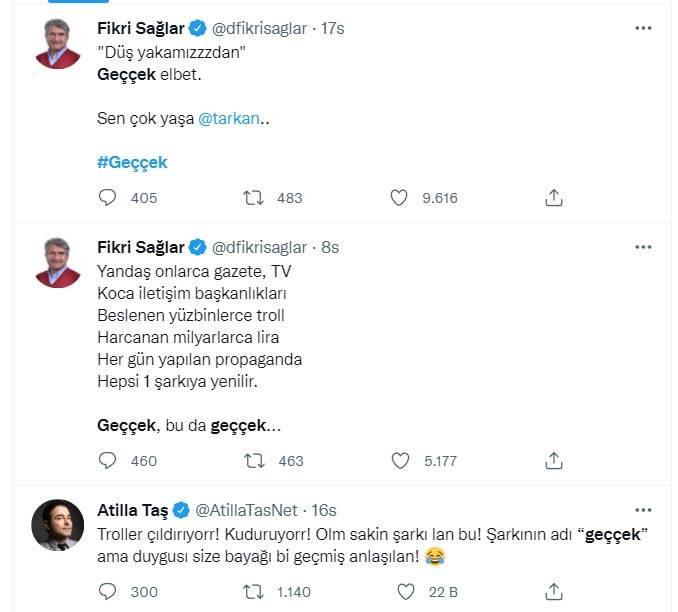Screen dimensions: 678x612
Task: Reply to the tweet with 460 comments
Action: [x=107, y=461]
